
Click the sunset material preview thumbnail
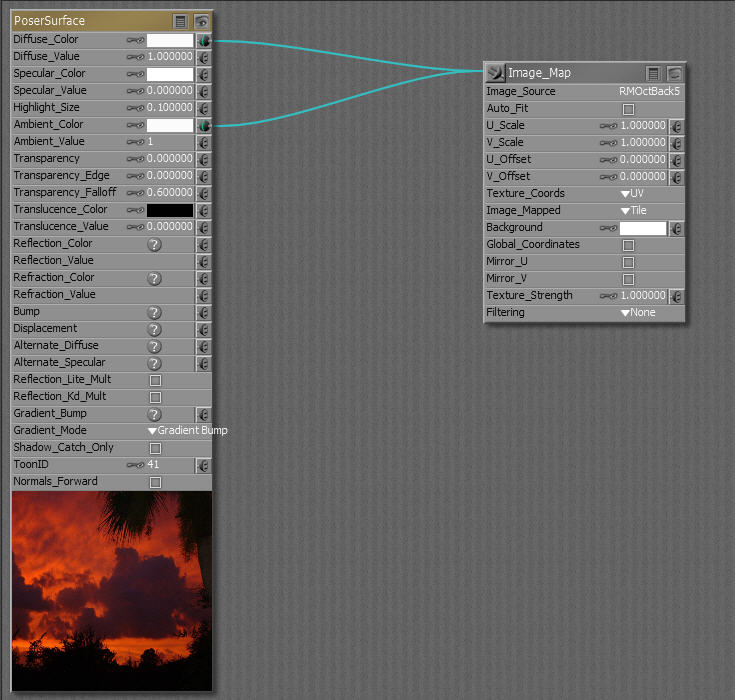[x=112, y=591]
